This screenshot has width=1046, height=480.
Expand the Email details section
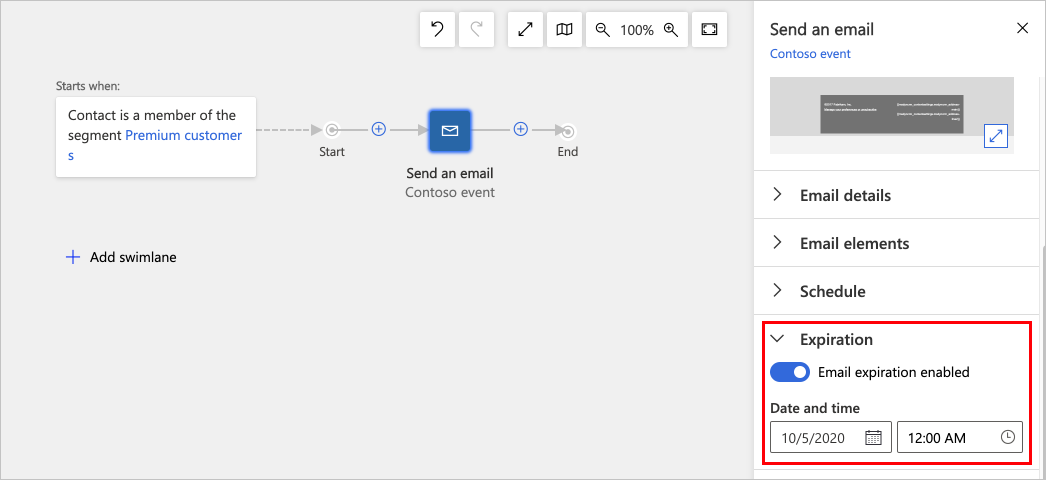click(x=898, y=195)
